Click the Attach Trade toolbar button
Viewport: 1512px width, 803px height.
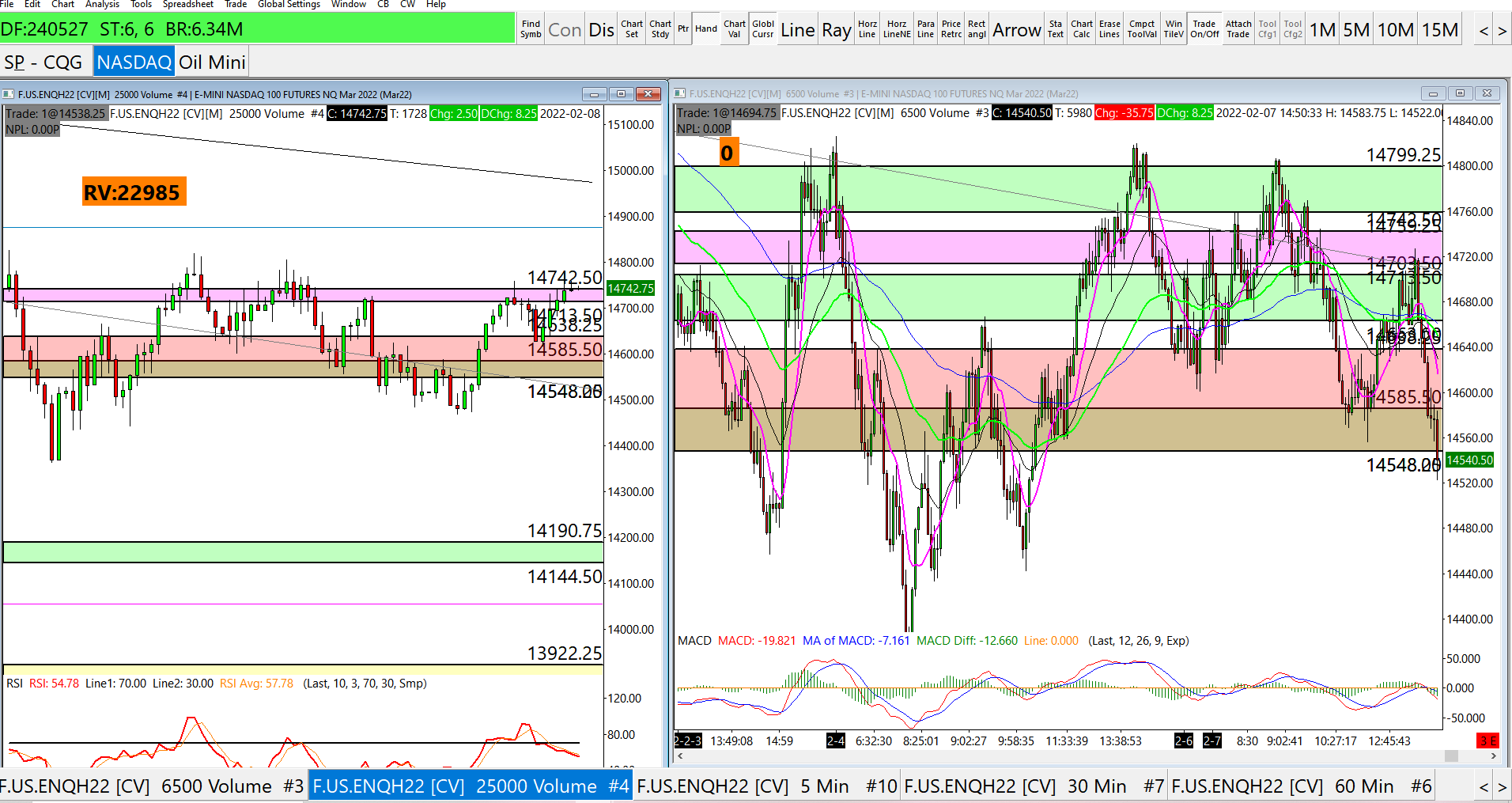1238,29
